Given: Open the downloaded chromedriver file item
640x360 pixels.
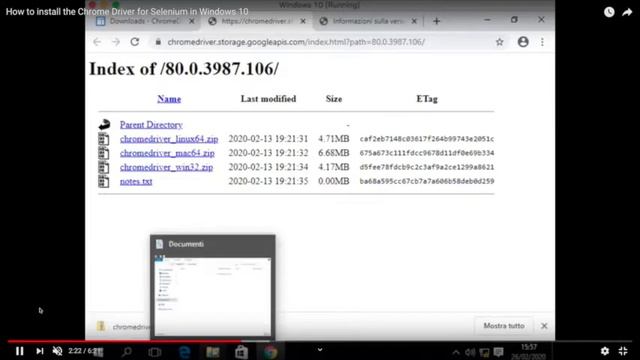Looking at the screenshot, I should tap(122, 327).
